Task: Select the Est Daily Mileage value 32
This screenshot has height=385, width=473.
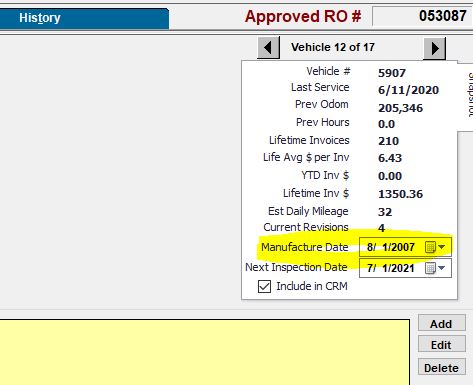Action: (385, 212)
